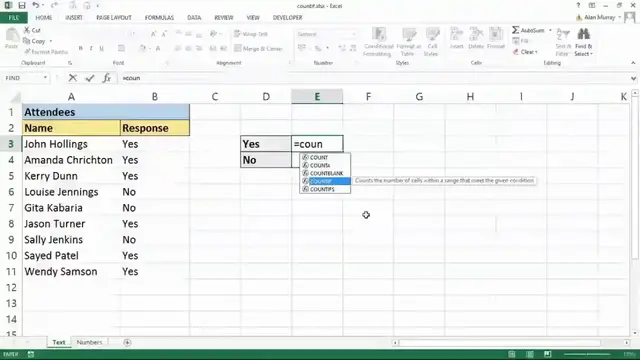
Task: Click Cell Styles icon
Action: [x=432, y=35]
